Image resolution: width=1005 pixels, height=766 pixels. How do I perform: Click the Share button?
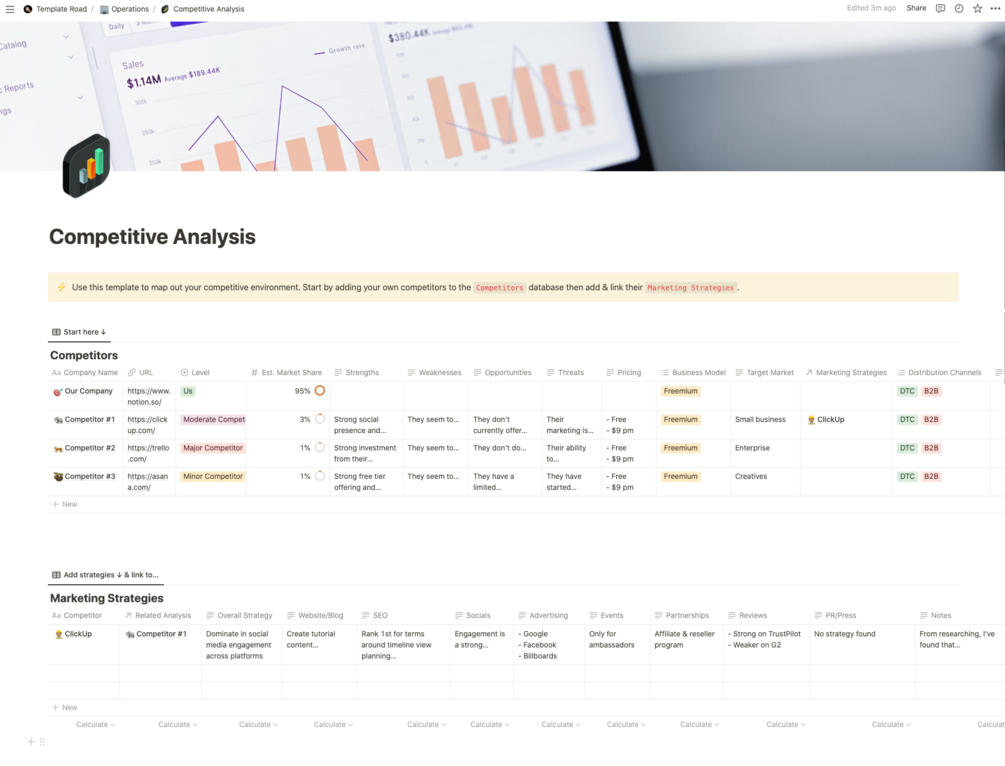click(916, 8)
